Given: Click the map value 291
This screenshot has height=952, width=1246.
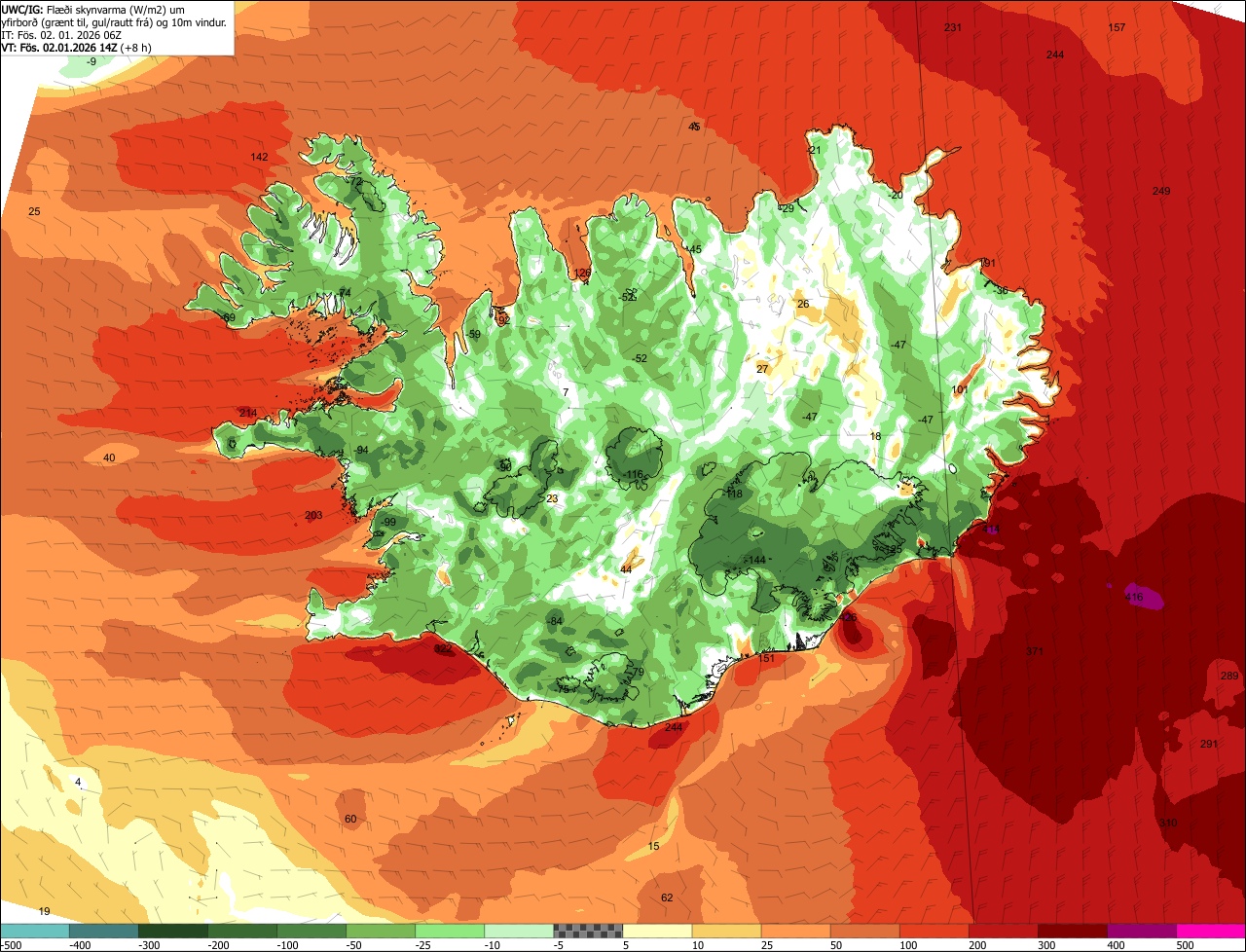Looking at the screenshot, I should pos(1209,745).
